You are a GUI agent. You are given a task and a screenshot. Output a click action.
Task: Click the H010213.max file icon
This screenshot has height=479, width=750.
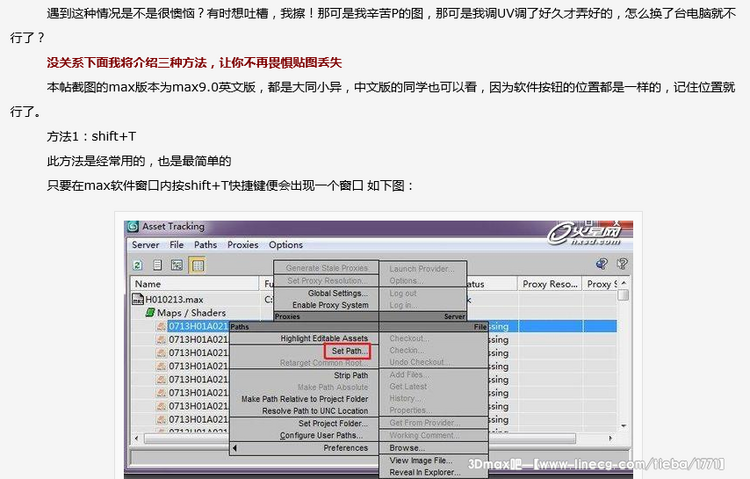[x=138, y=300]
